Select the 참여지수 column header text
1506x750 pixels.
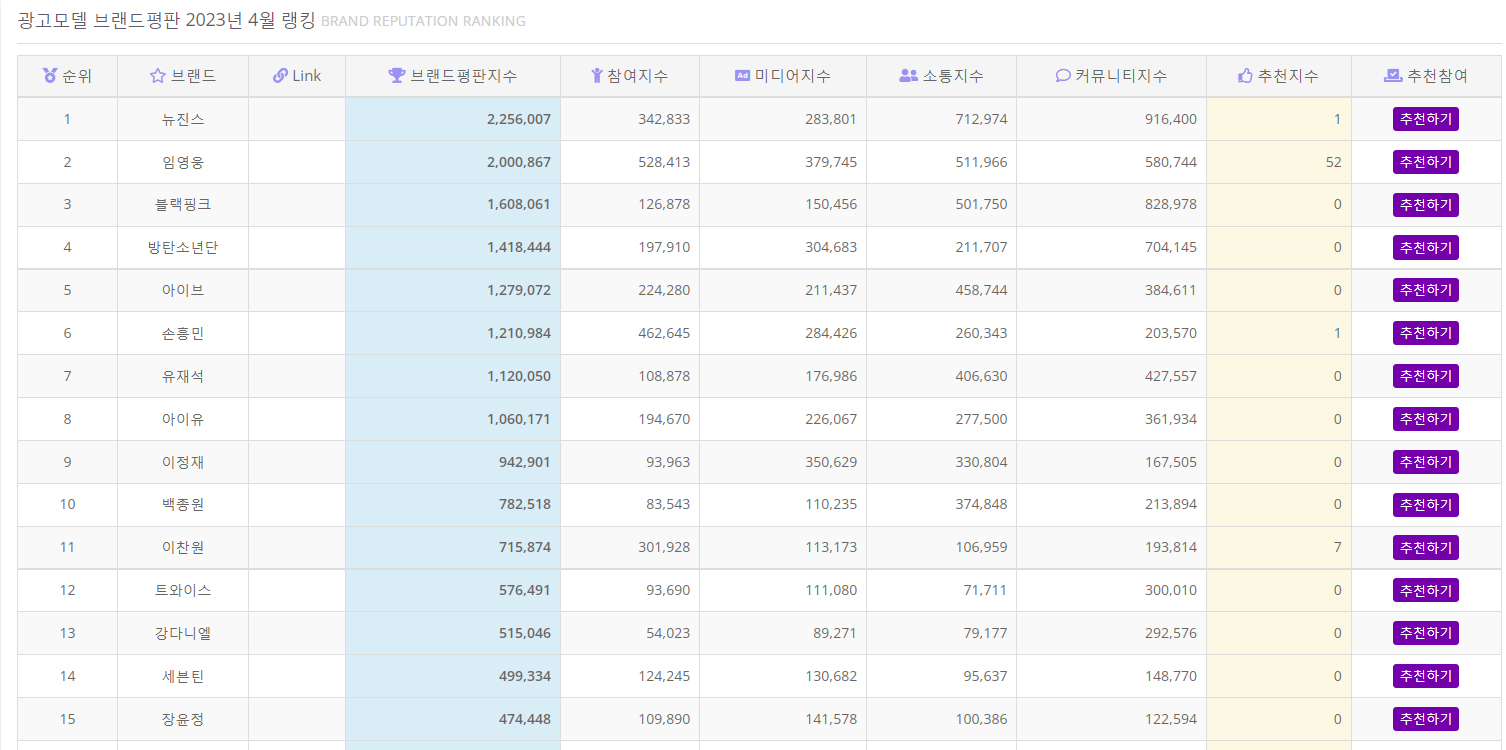[x=638, y=76]
